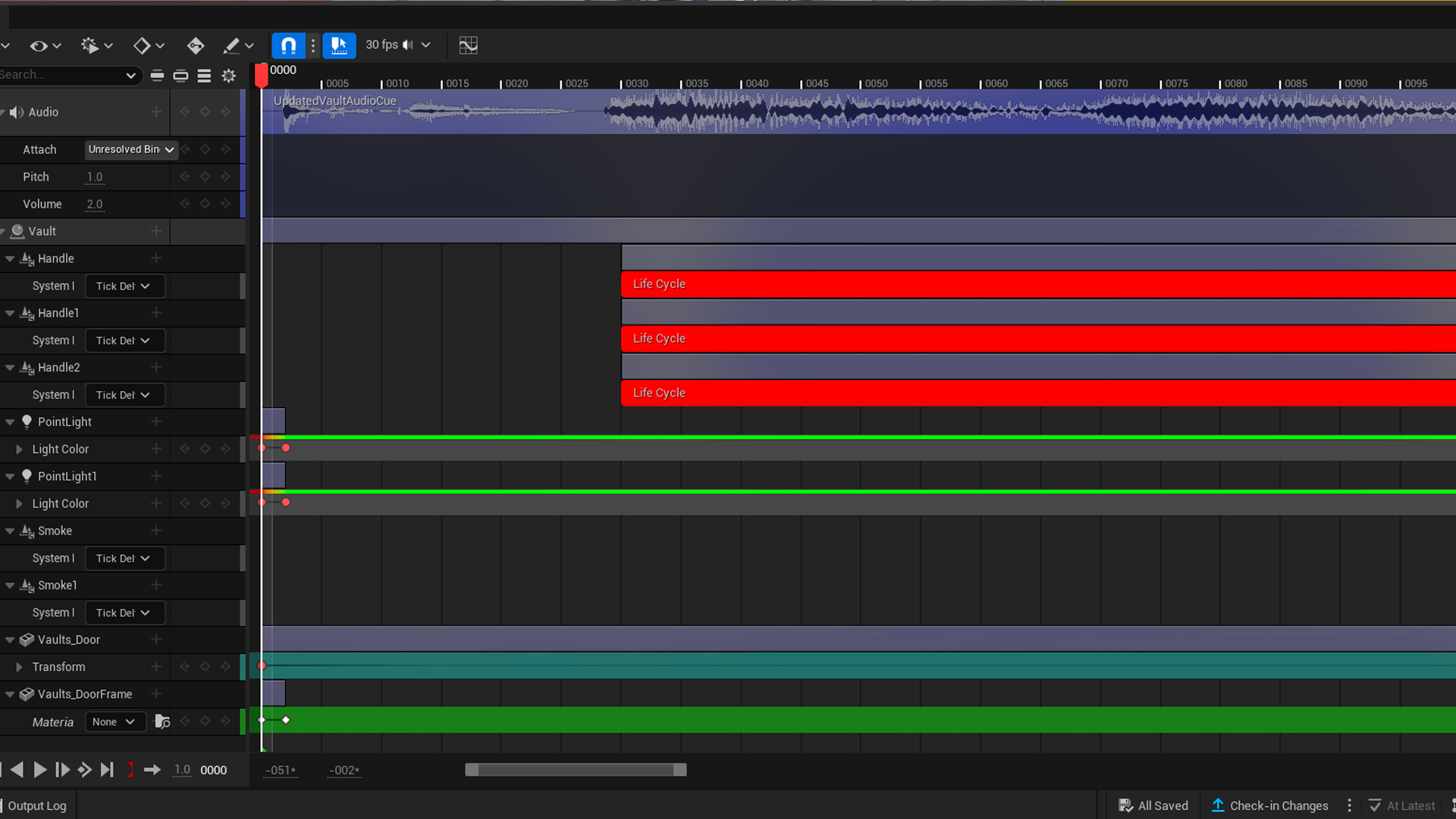Jump to the end of the sequence

[108, 770]
